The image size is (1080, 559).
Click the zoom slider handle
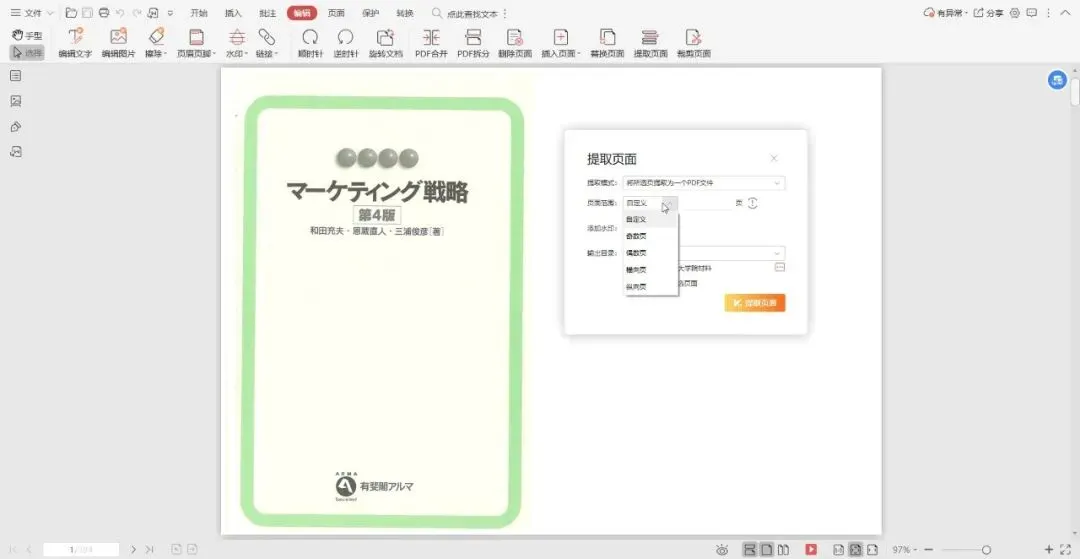(x=986, y=549)
